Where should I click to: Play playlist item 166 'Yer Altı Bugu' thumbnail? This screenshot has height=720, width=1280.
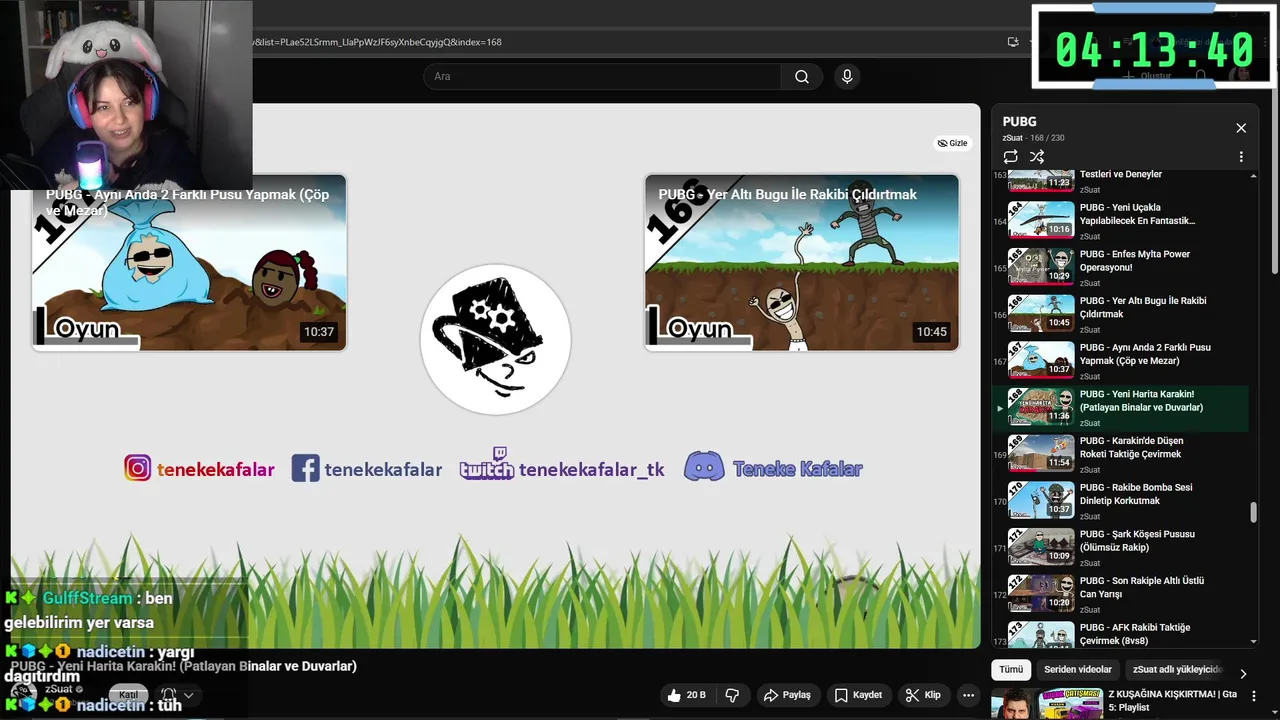(x=1041, y=314)
